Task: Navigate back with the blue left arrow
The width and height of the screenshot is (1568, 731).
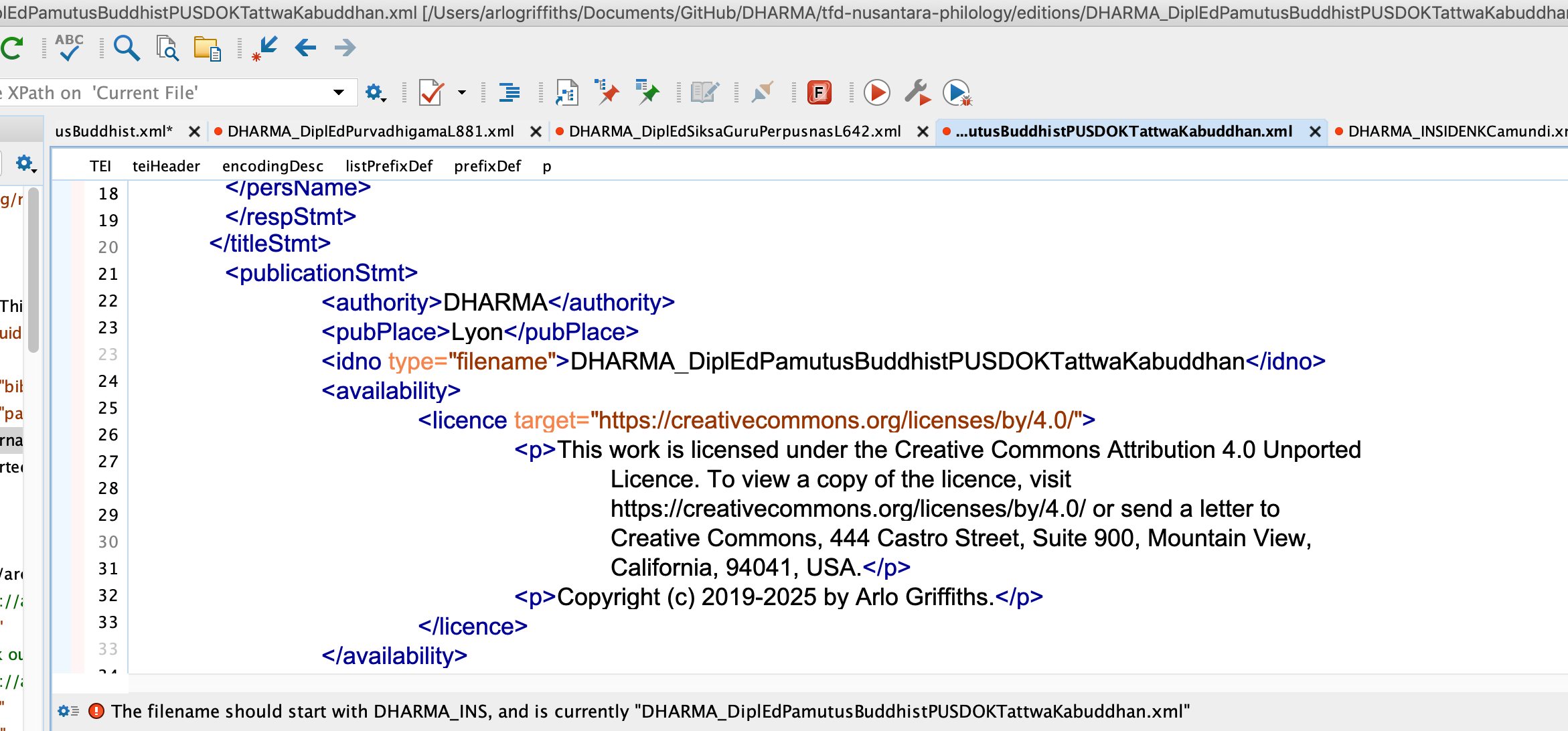Action: [x=305, y=48]
